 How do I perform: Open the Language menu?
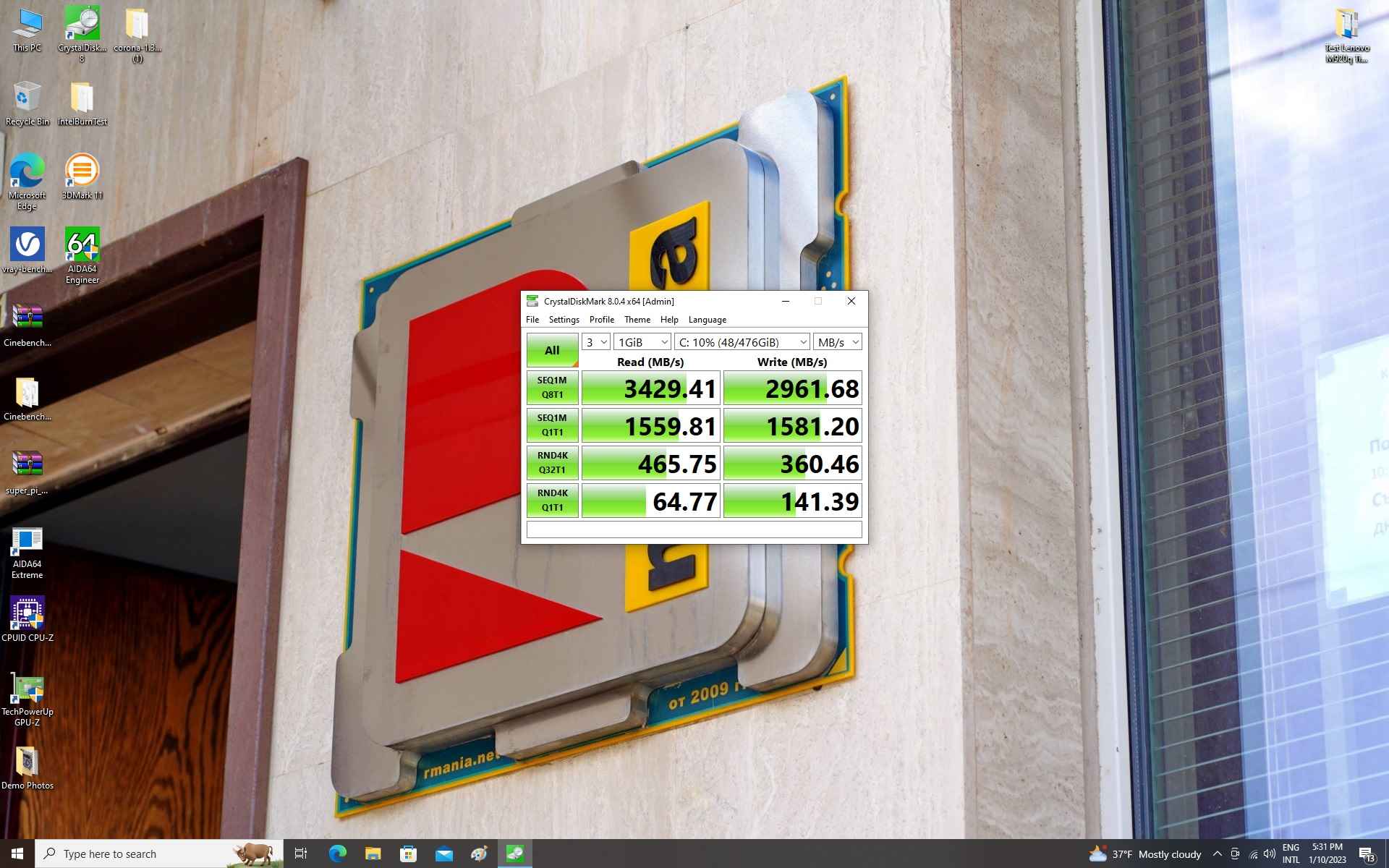[x=707, y=320]
